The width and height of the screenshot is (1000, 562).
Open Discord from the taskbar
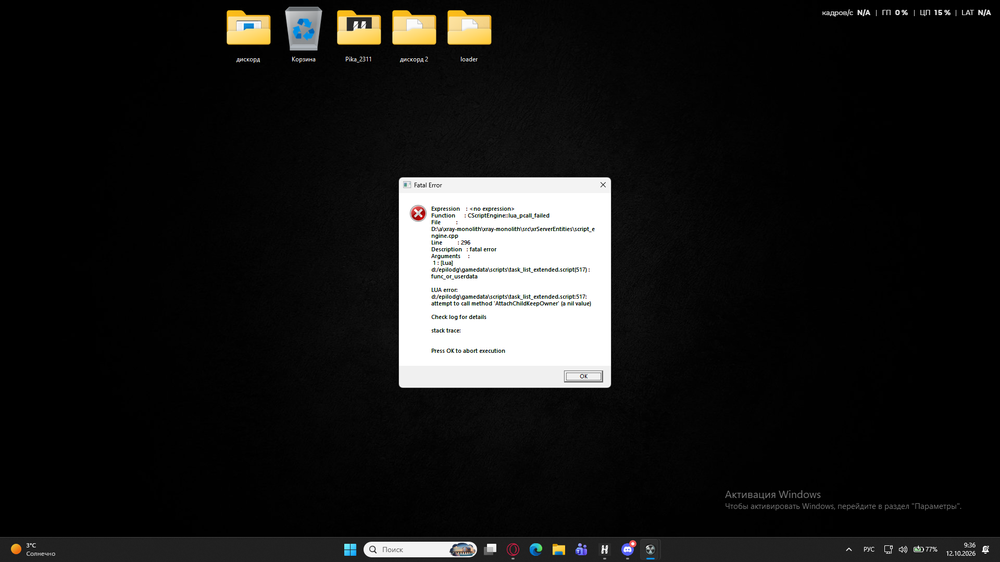pos(628,549)
